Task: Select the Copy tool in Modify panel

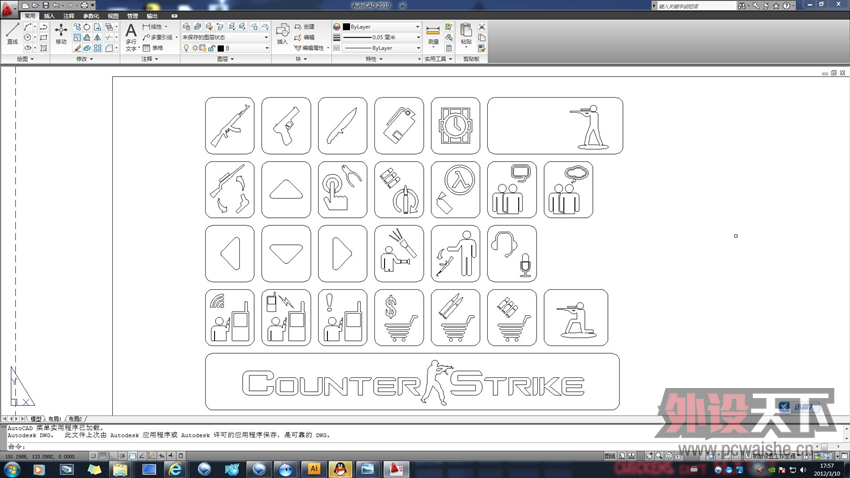Action: click(x=78, y=27)
